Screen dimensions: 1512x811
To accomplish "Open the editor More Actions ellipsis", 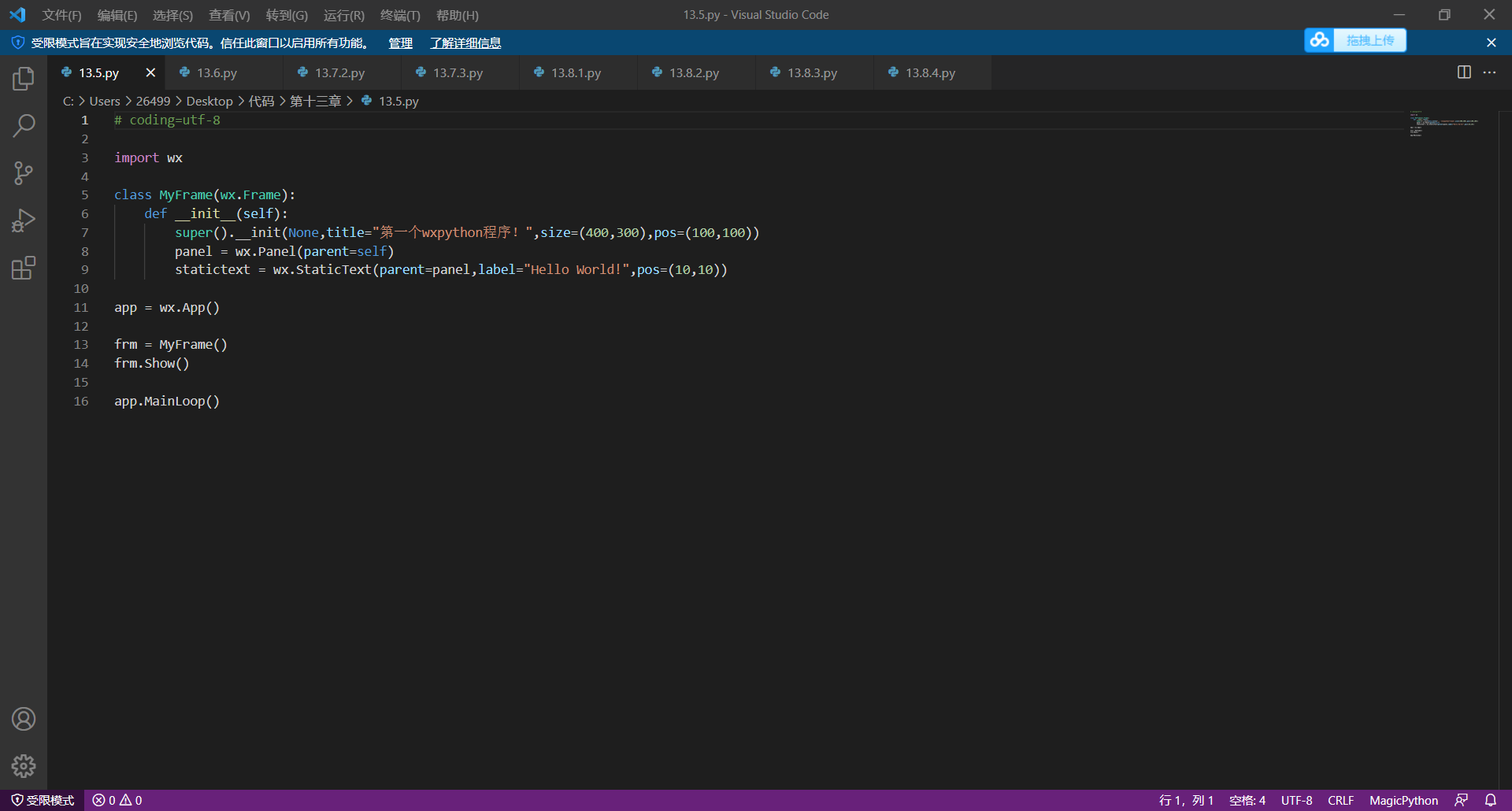I will (x=1489, y=72).
